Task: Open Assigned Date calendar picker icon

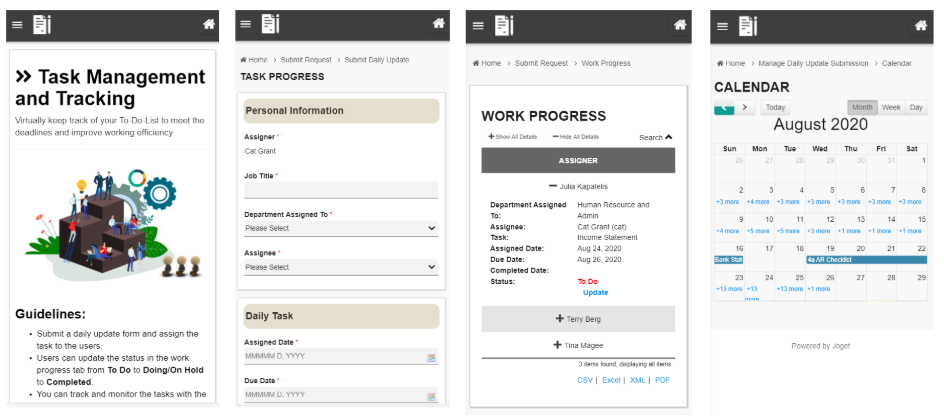Action: (431, 357)
